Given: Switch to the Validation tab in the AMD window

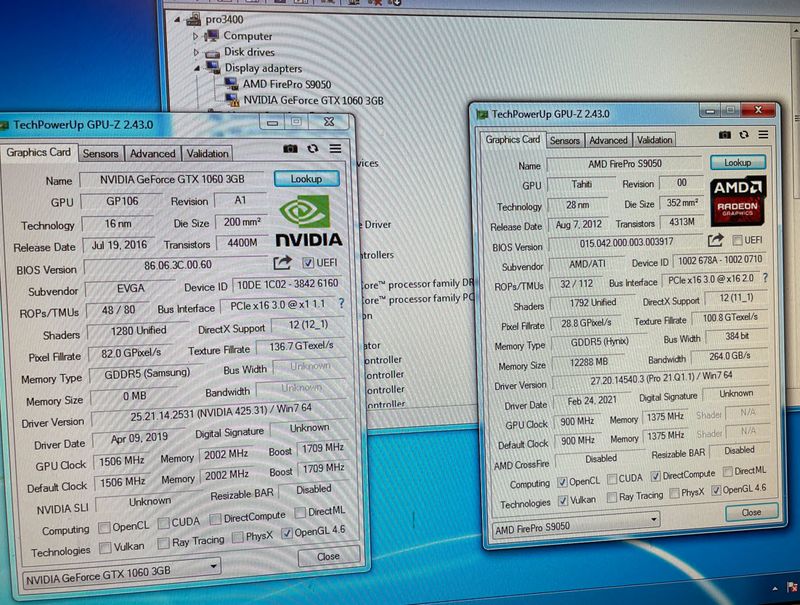Looking at the screenshot, I should click(x=654, y=139).
